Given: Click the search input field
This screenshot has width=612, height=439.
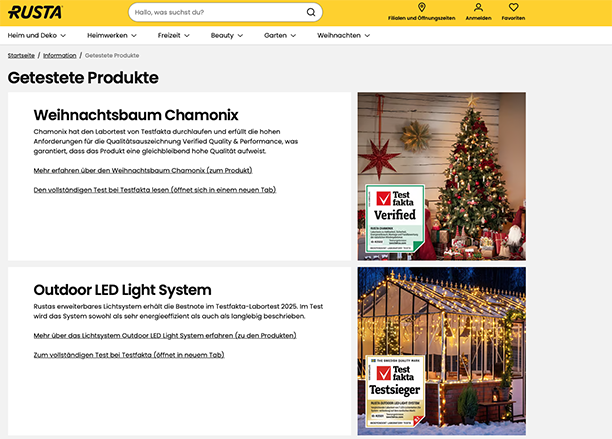Looking at the screenshot, I should [215, 13].
